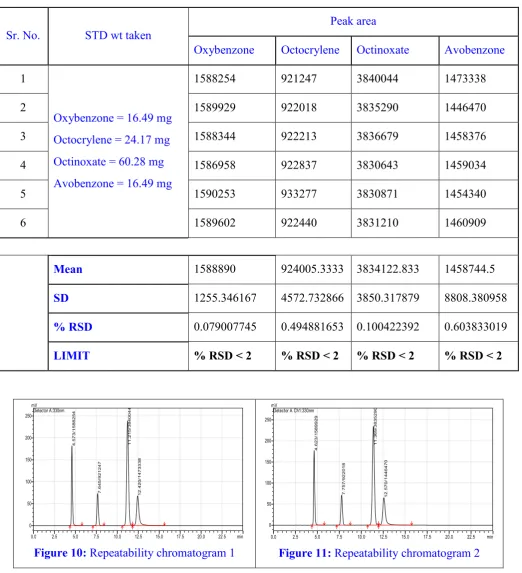Click '% RSD < 2' limit under Avobenzone
The image size is (522, 573).
tap(473, 356)
